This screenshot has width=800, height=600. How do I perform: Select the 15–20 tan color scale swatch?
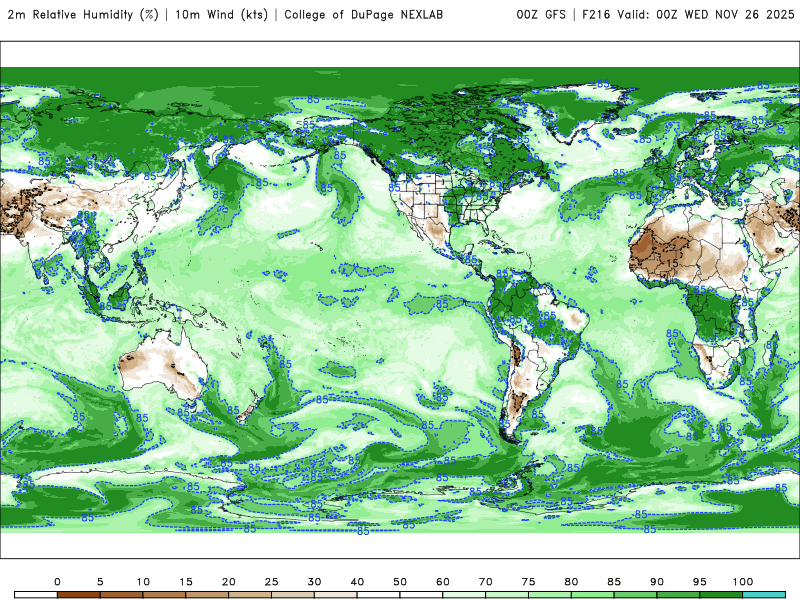[207, 595]
